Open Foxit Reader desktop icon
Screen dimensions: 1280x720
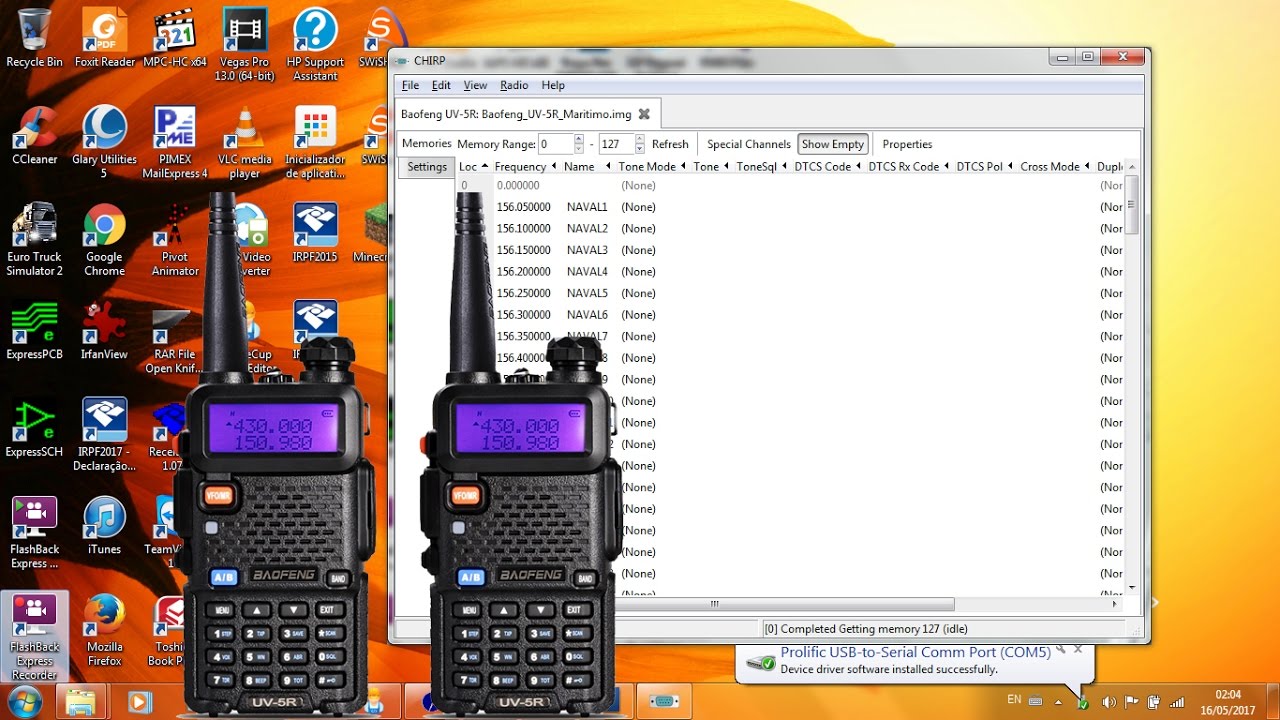pos(104,38)
